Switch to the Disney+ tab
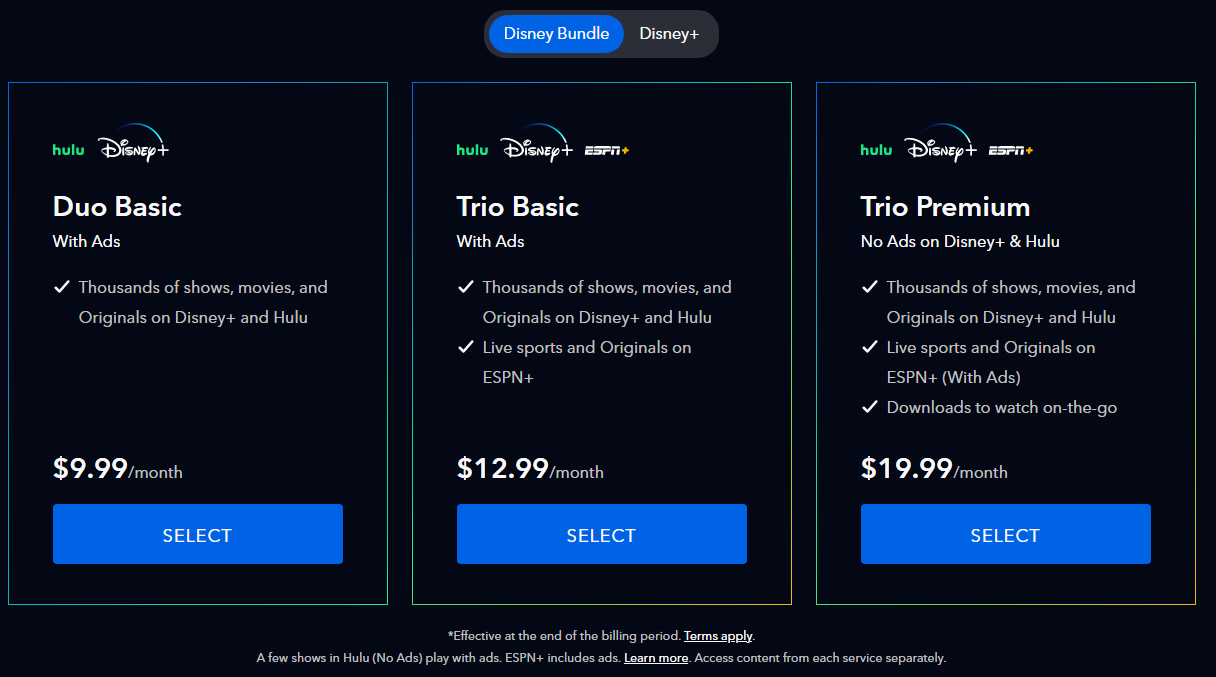 click(x=669, y=33)
